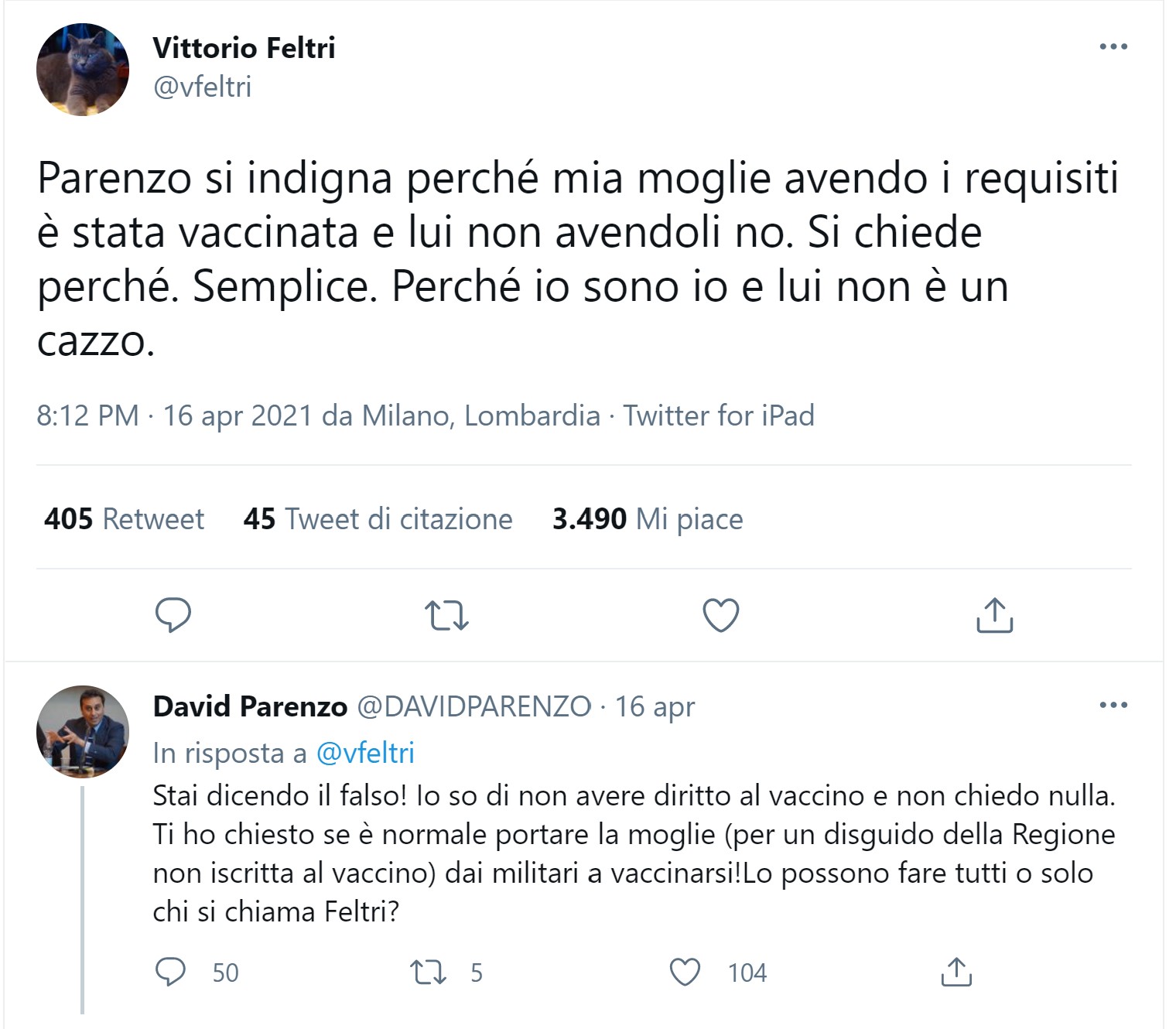
Task: Like David Parenzo's reply tweet
Action: point(685,972)
